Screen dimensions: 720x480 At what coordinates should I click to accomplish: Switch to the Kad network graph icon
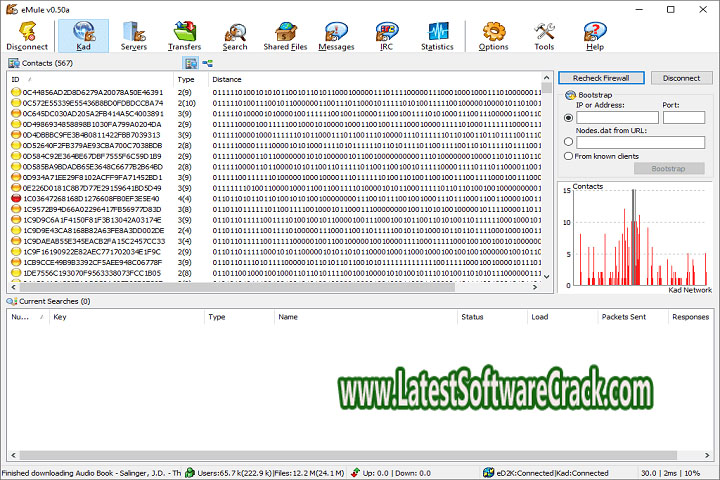[x=208, y=63]
